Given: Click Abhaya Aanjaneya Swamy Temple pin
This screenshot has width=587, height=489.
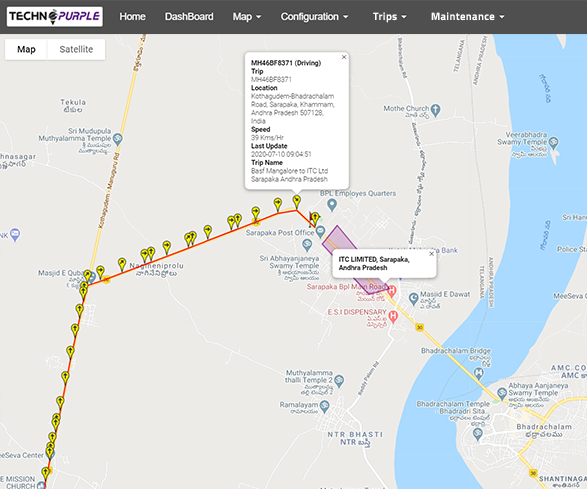Looking at the screenshot, I should [502, 394].
